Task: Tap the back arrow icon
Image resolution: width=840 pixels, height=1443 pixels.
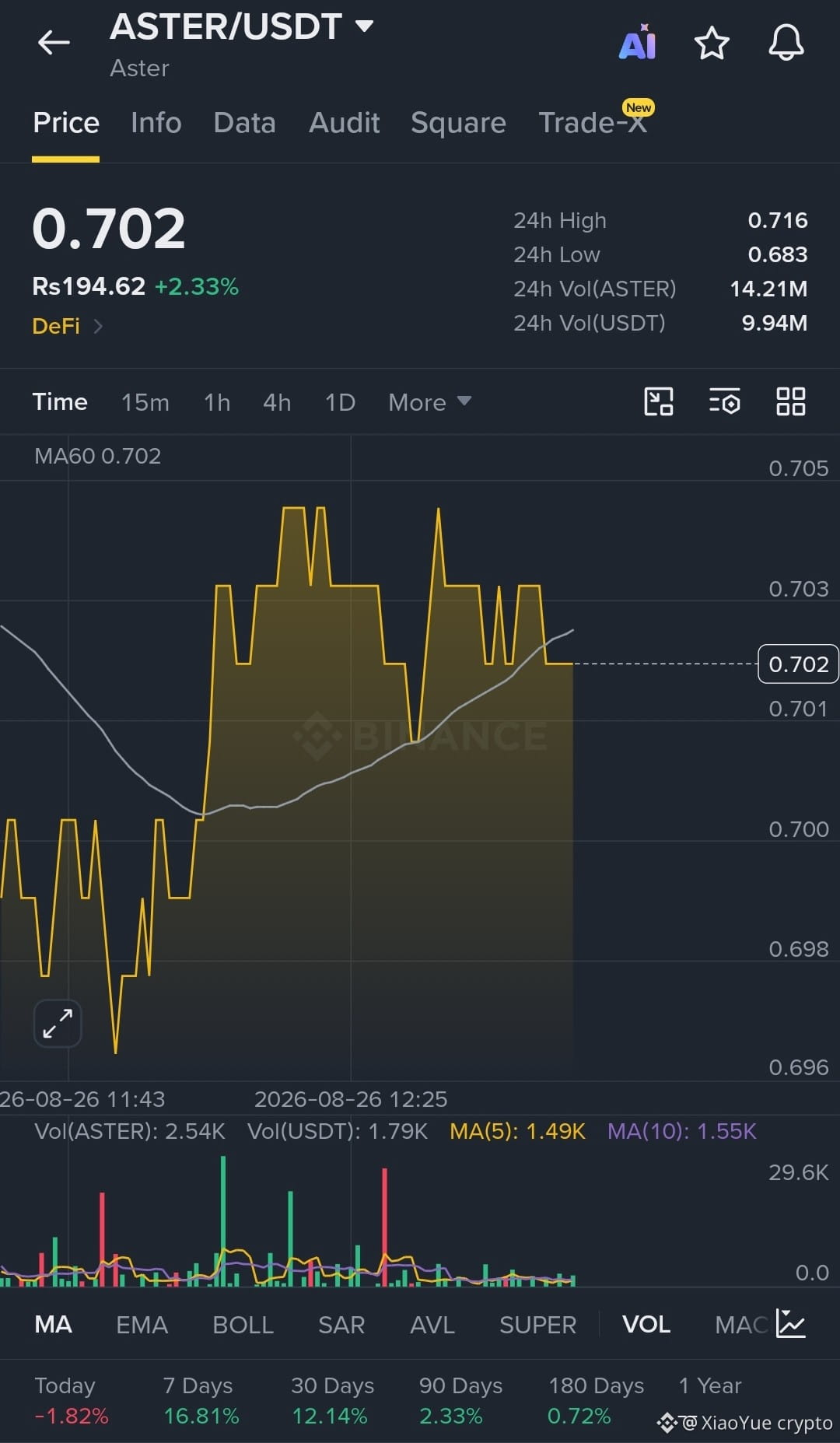Action: (54, 42)
